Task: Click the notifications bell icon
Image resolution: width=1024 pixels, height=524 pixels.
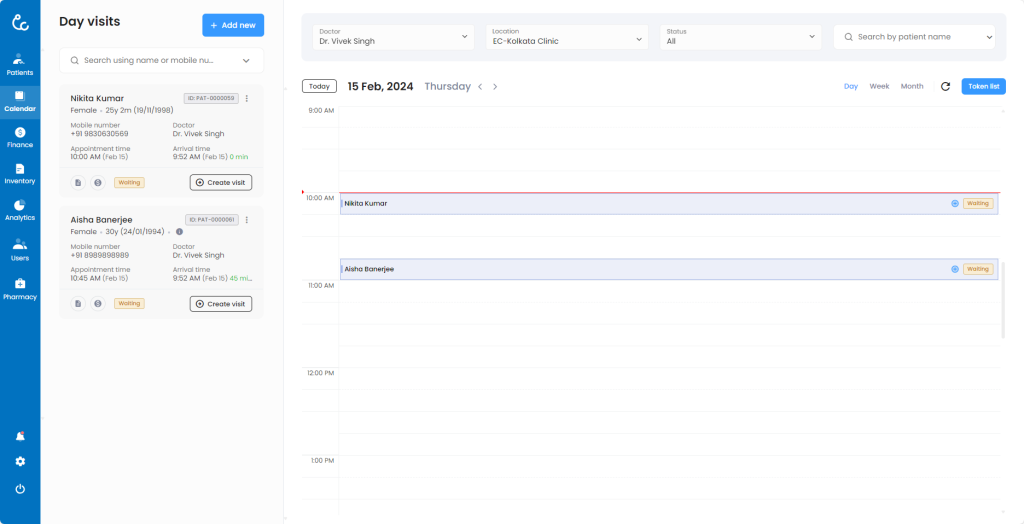Action: click(x=20, y=437)
